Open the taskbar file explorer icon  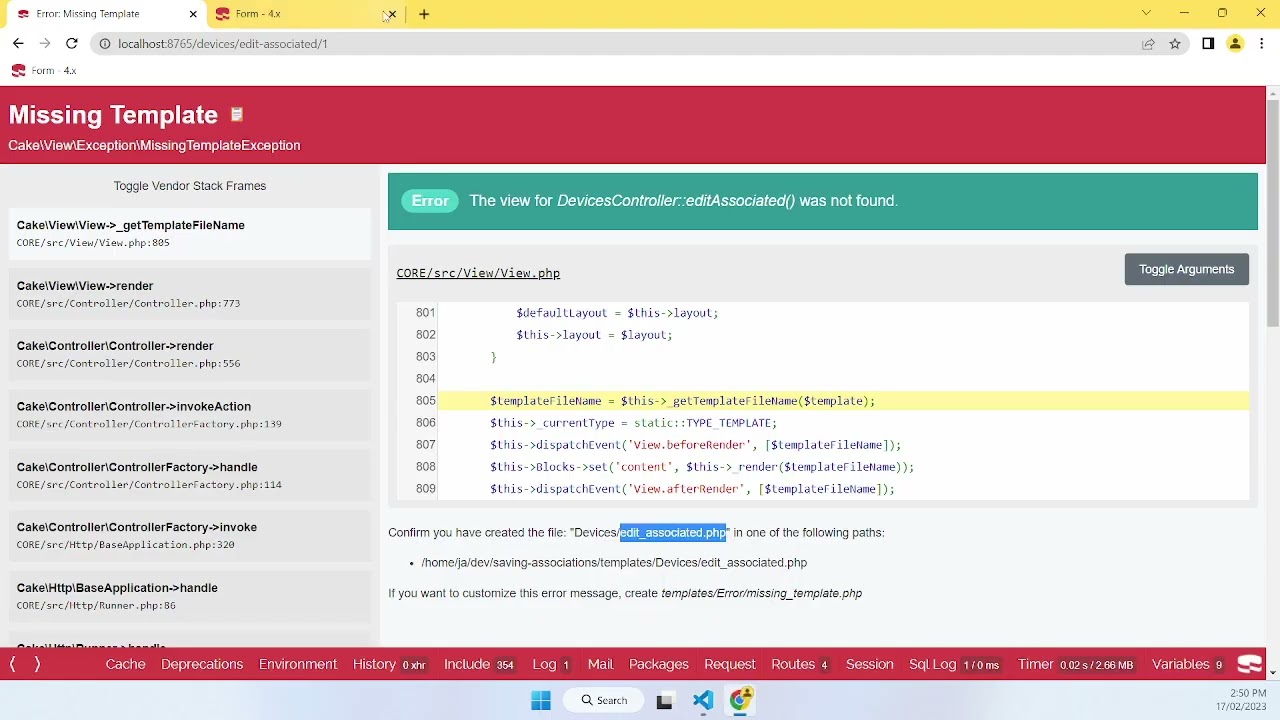pyautogui.click(x=664, y=701)
